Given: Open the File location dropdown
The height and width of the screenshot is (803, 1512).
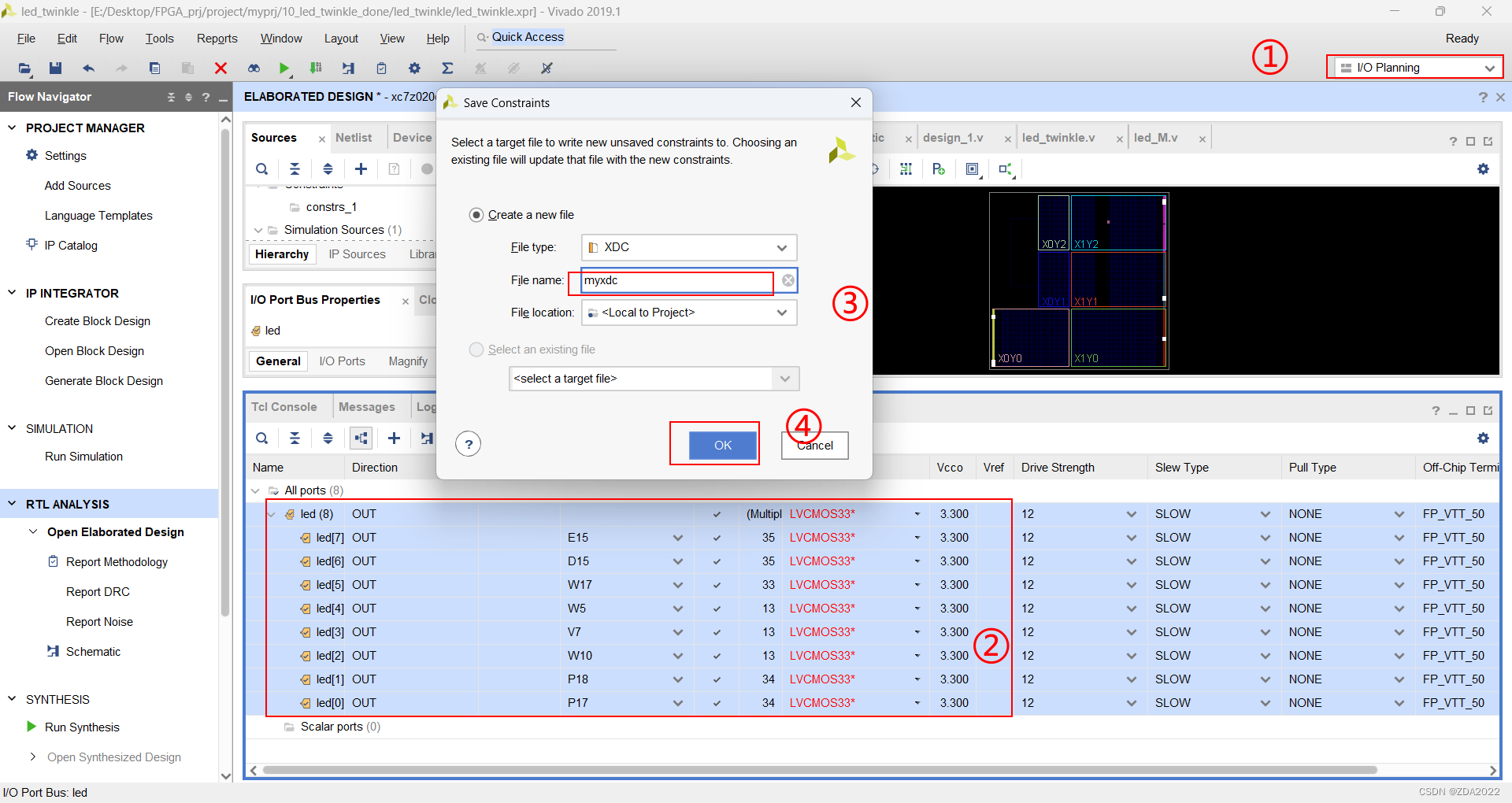Looking at the screenshot, I should (x=689, y=313).
